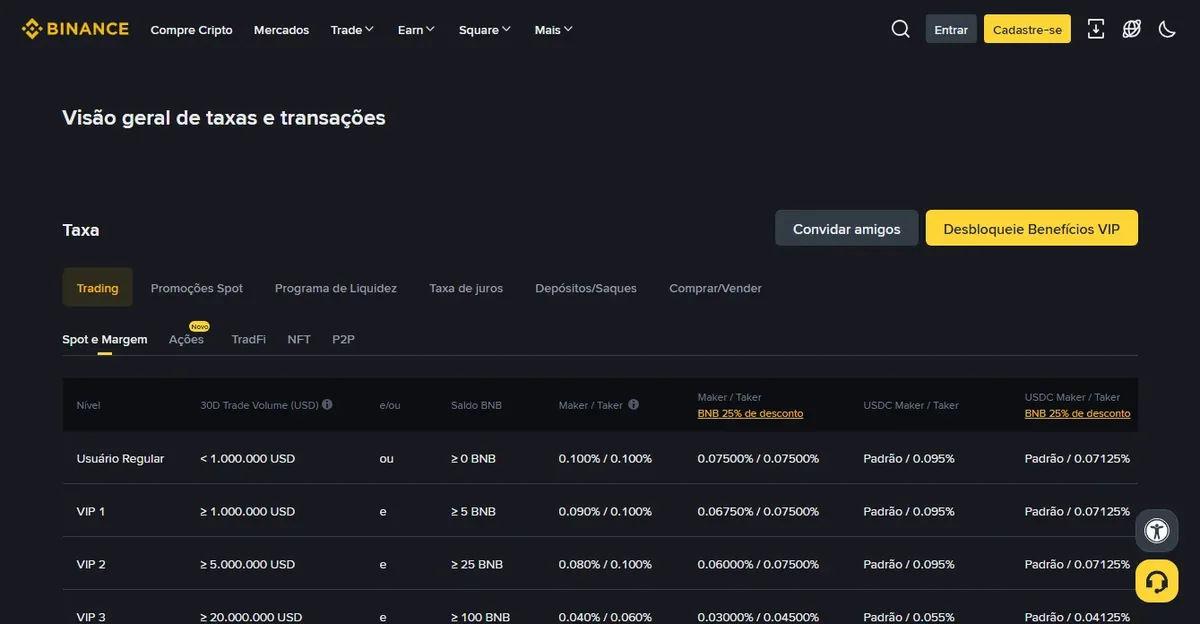Click the VIP 1 row label

click(91, 511)
